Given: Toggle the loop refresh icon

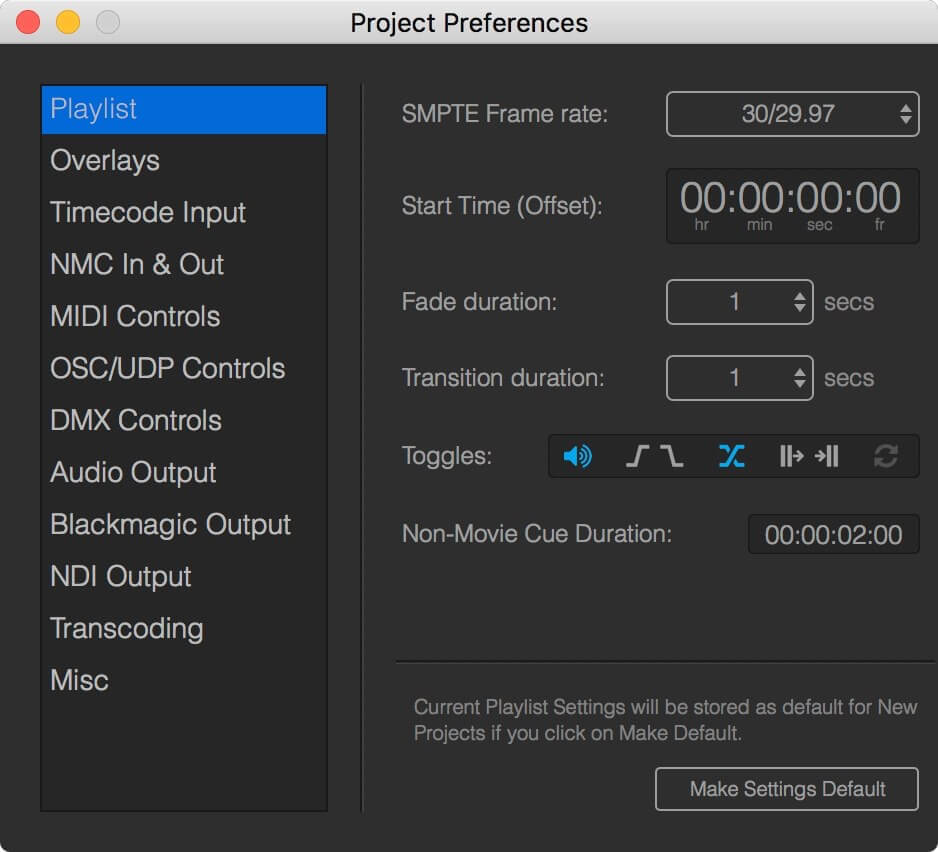Looking at the screenshot, I should (x=885, y=457).
